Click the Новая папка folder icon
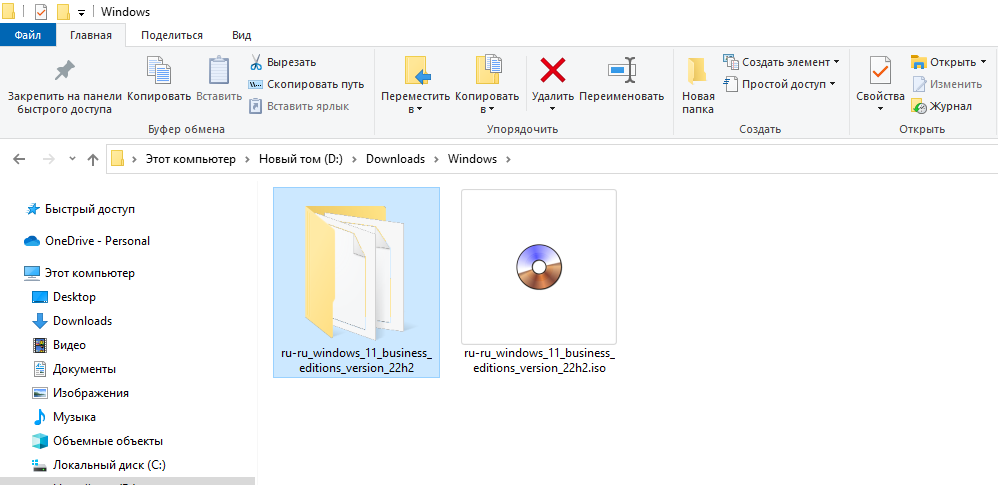Image resolution: width=998 pixels, height=485 pixels. pos(697,71)
